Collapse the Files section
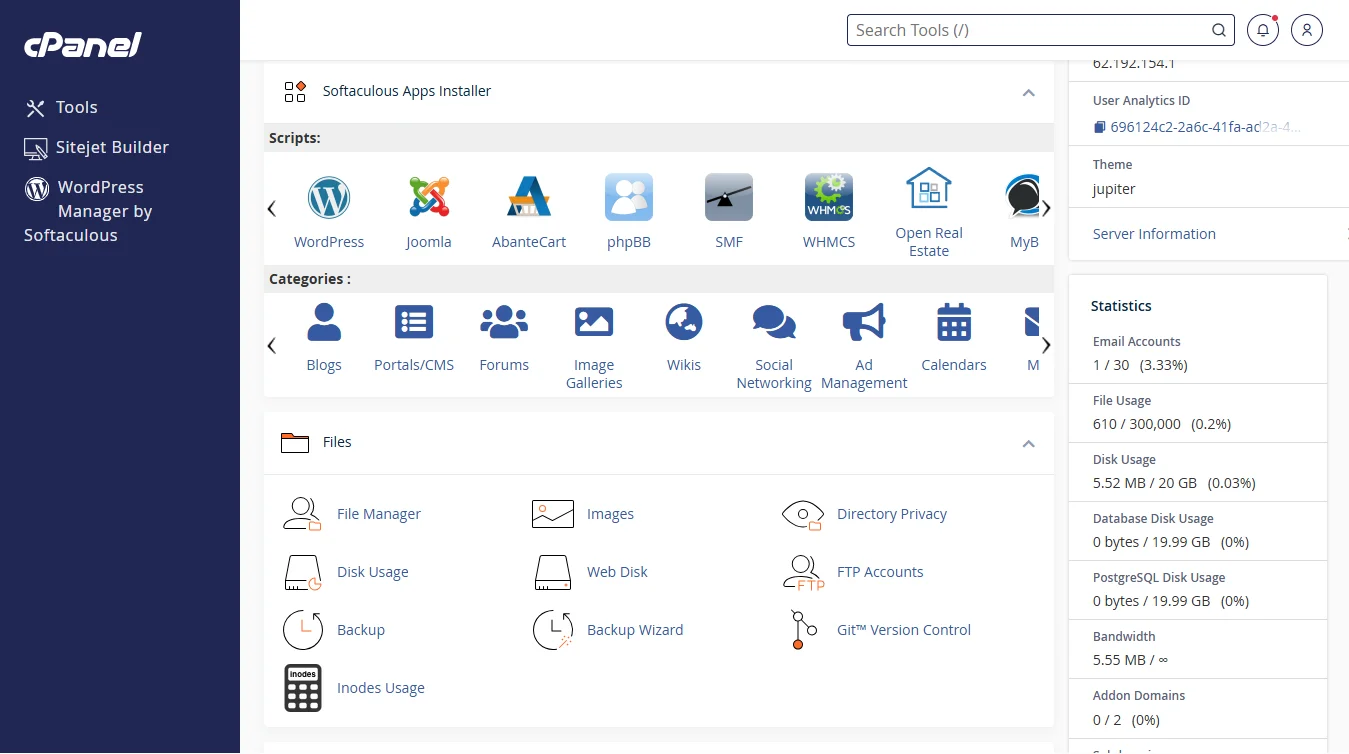Screen dimensions: 1349x754 pyautogui.click(x=1028, y=443)
